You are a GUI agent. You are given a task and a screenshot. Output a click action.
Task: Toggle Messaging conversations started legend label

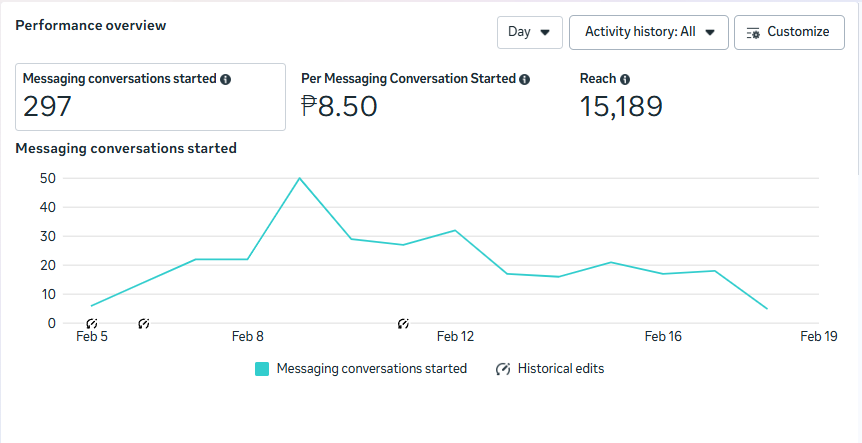coord(371,369)
